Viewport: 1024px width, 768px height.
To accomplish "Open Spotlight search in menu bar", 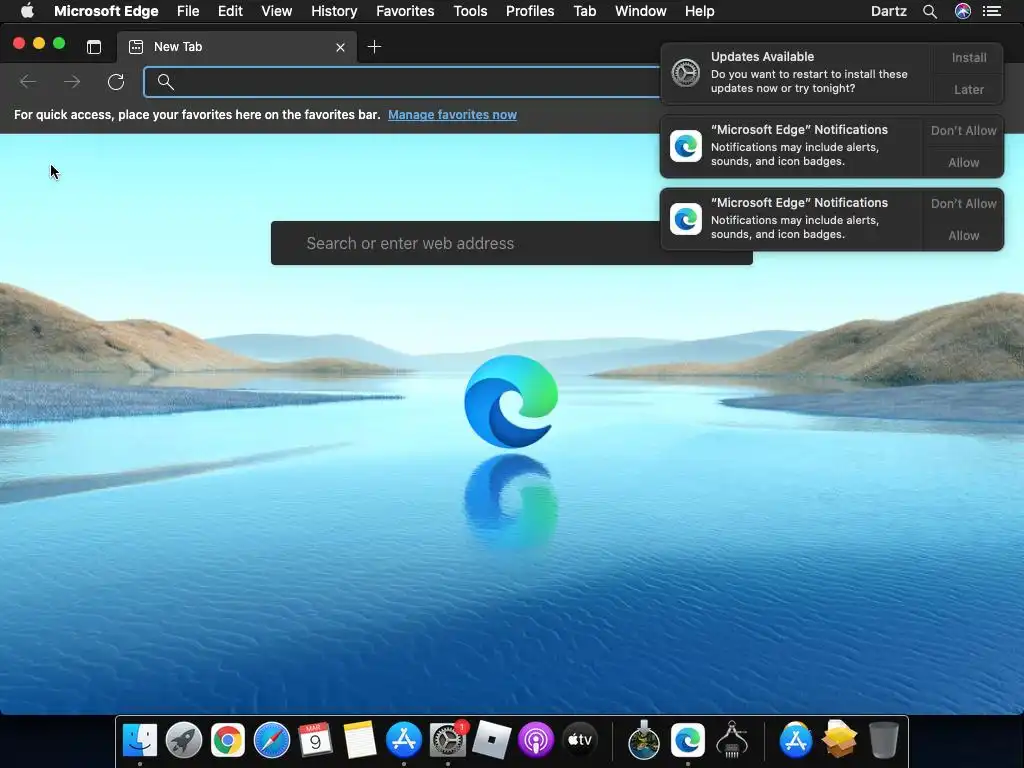I will pos(930,11).
